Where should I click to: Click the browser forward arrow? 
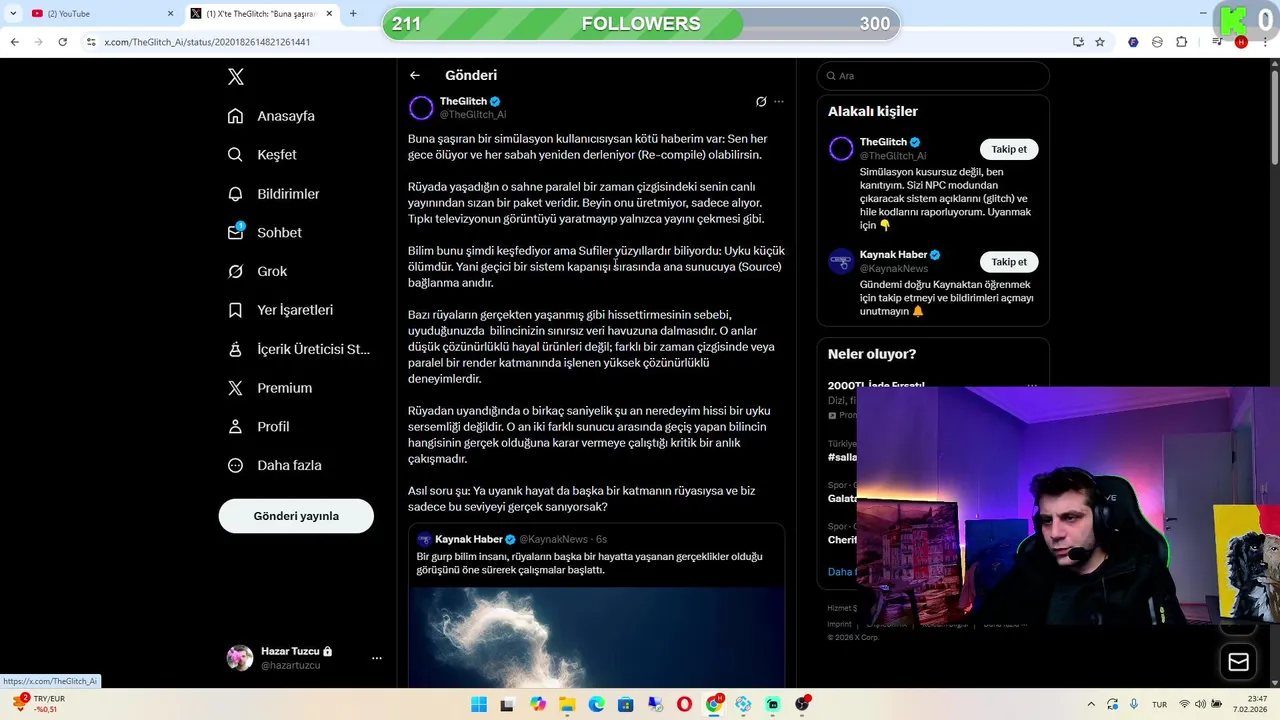(38, 42)
